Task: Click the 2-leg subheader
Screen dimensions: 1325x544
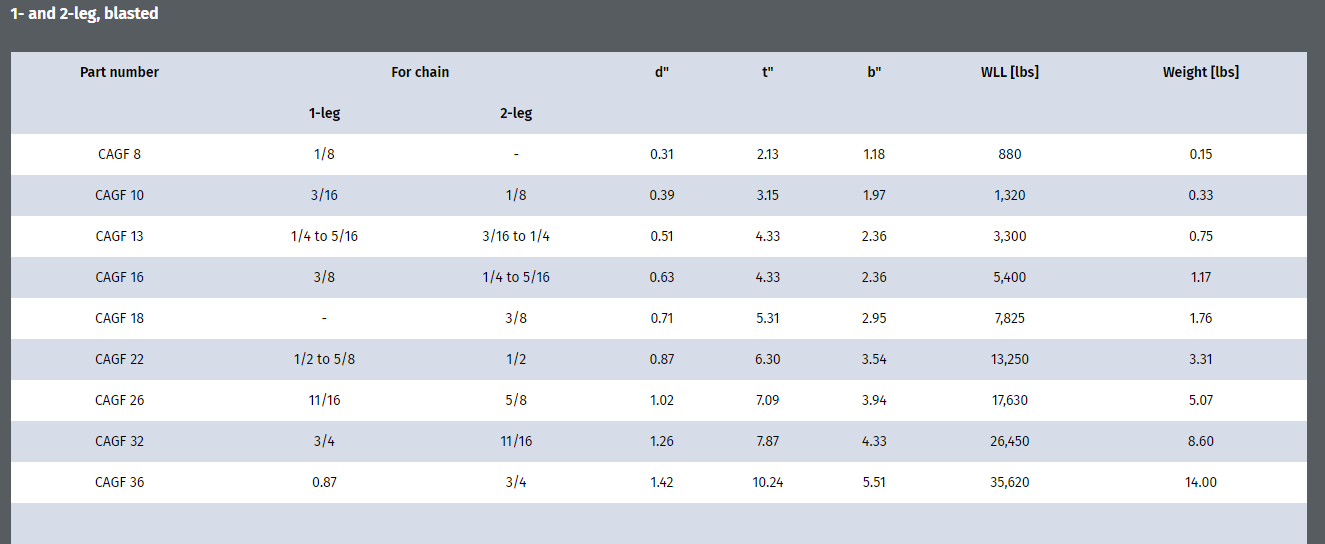Action: point(516,113)
